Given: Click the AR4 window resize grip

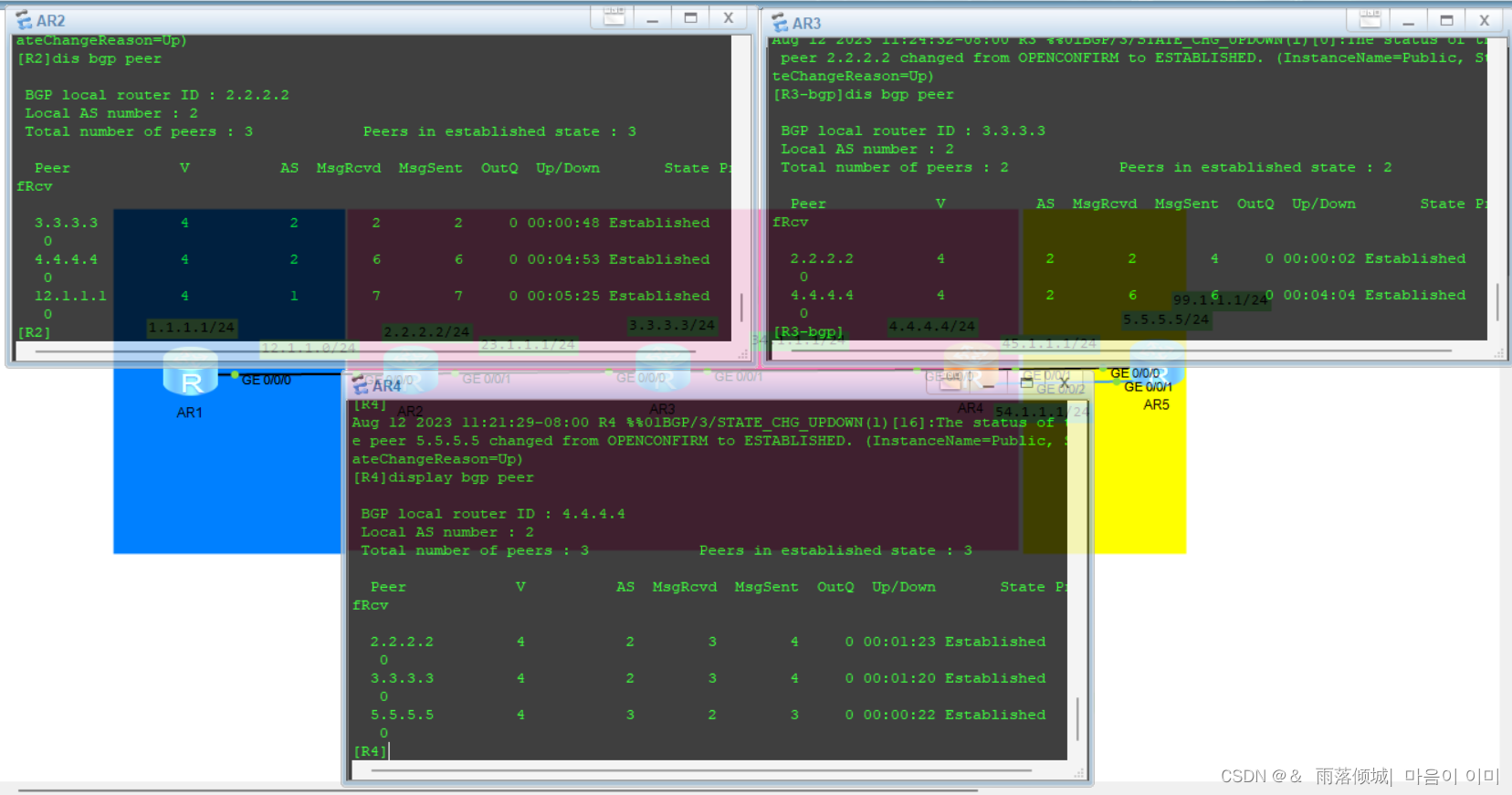Looking at the screenshot, I should coord(1078,773).
